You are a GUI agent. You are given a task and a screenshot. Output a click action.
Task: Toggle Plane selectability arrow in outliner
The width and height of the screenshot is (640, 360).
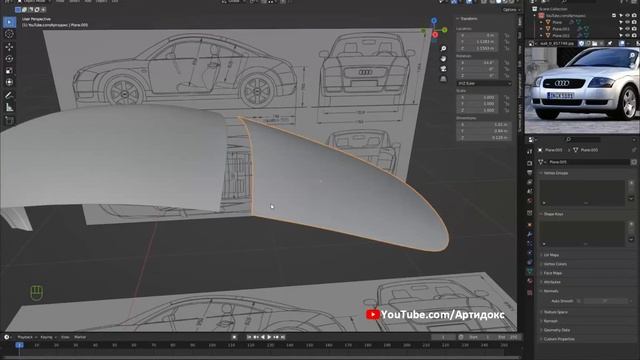click(621, 22)
